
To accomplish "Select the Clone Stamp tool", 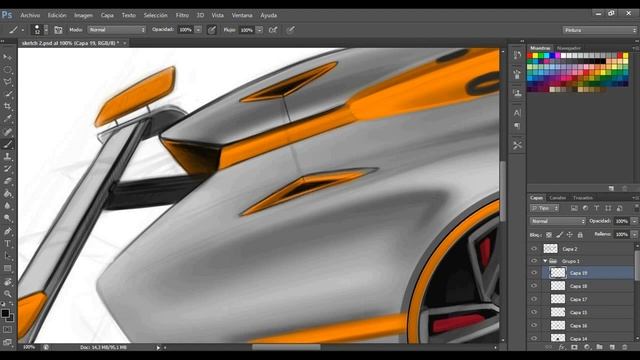I will coord(7,156).
